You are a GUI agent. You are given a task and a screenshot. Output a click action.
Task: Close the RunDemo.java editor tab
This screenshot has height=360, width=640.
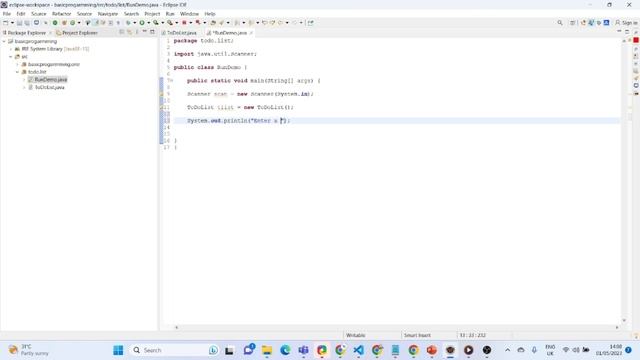tap(251, 33)
